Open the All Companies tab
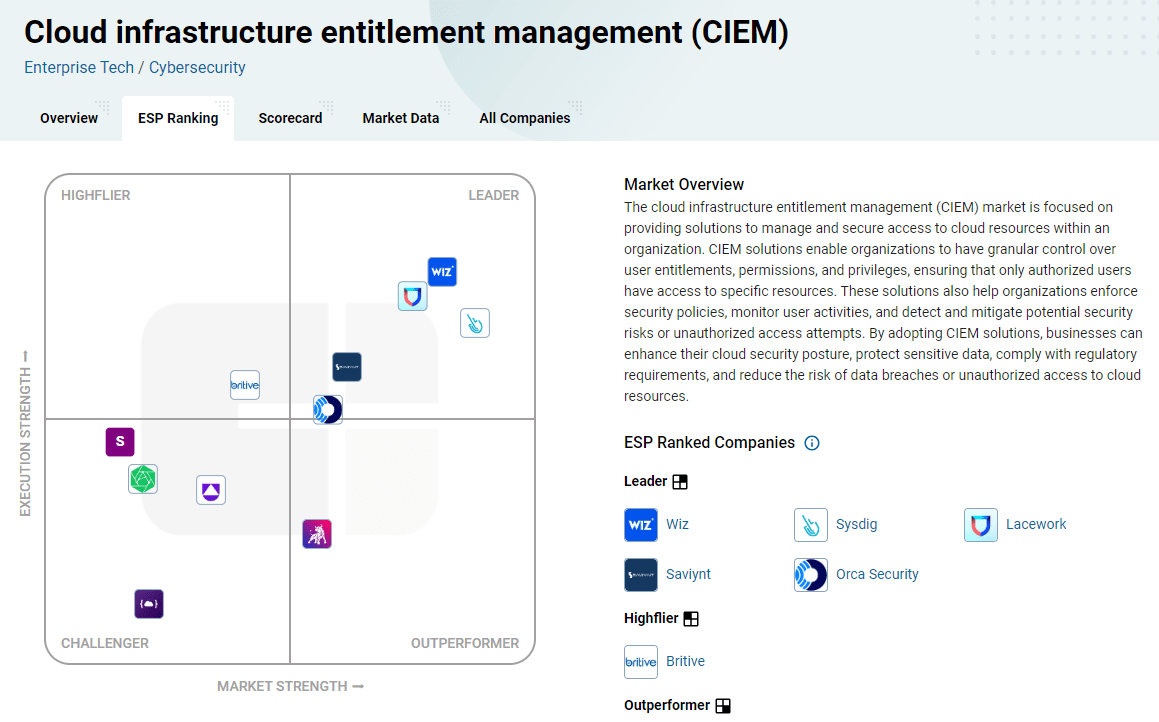Screen dimensions: 1159x722 point(524,118)
